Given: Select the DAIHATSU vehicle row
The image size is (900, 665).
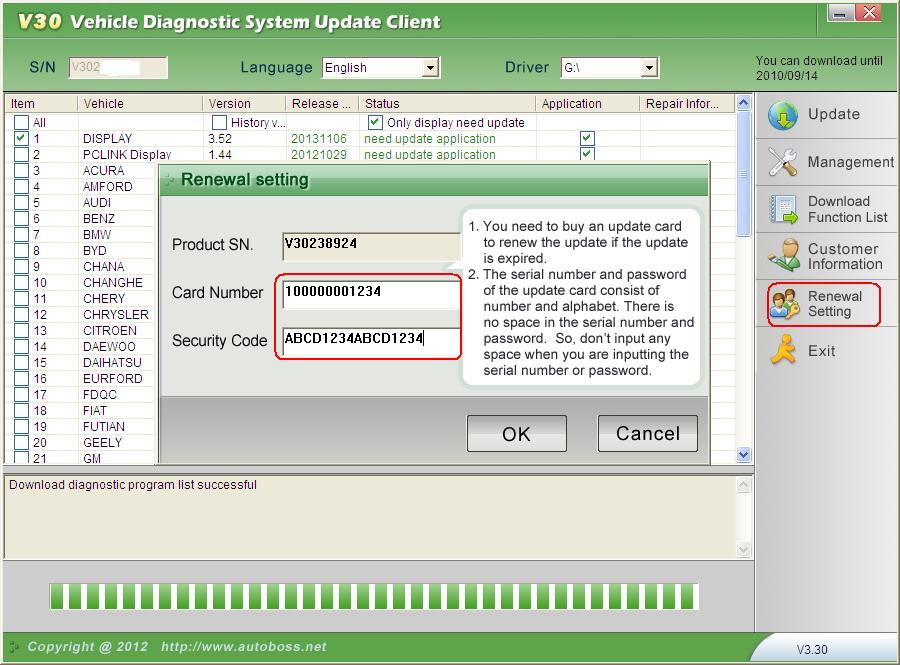Looking at the screenshot, I should [112, 363].
